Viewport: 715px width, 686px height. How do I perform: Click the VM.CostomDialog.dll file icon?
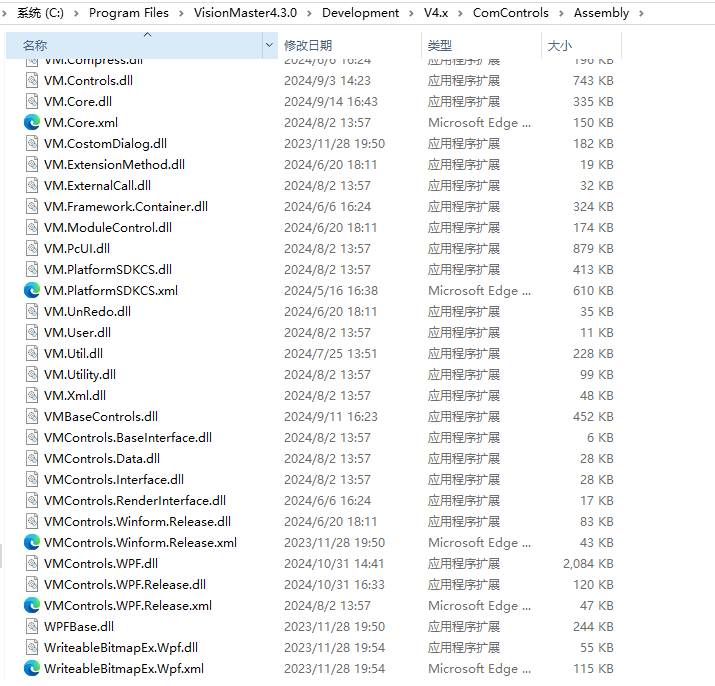[x=32, y=144]
